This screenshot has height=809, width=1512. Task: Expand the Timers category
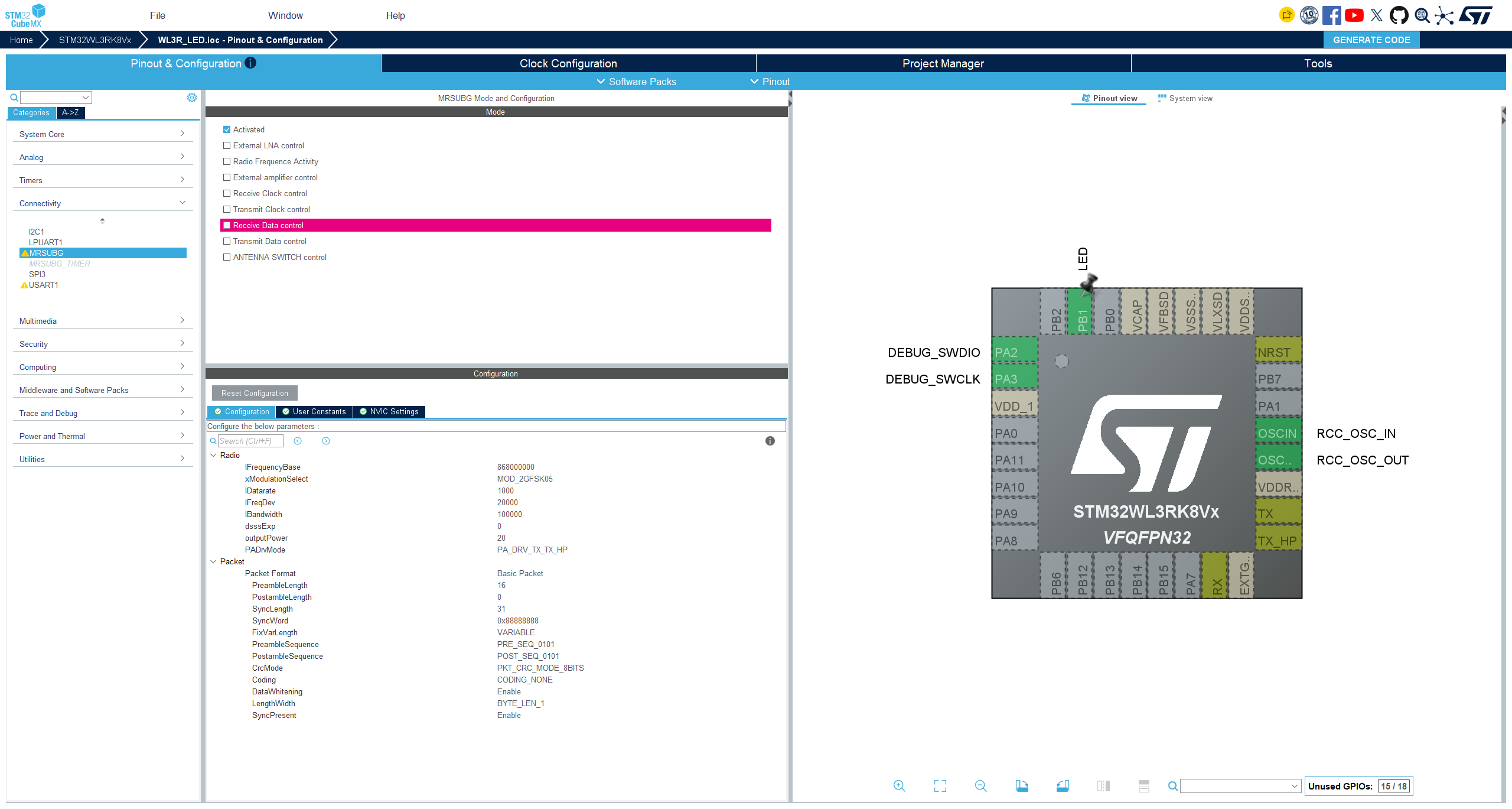click(x=102, y=180)
